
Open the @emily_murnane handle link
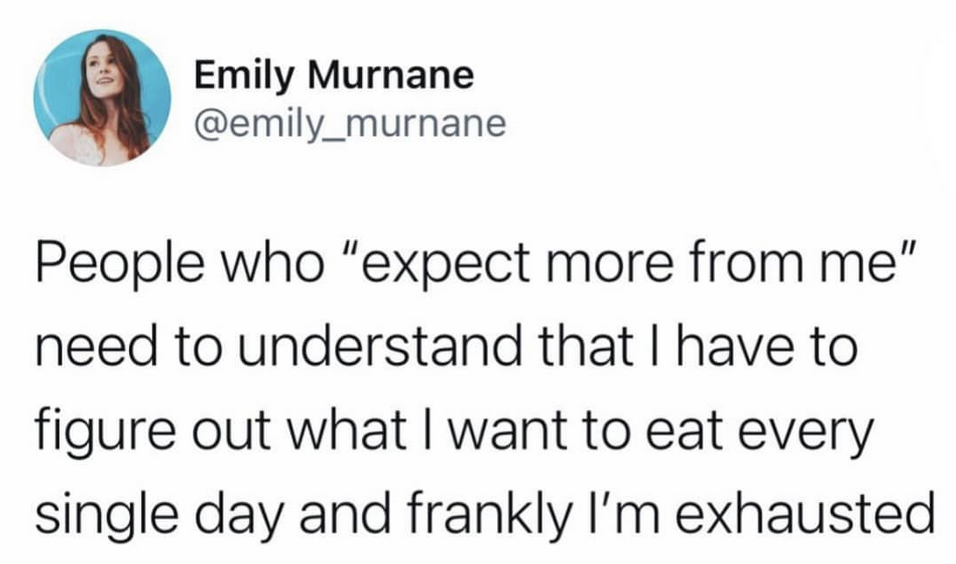pos(350,124)
